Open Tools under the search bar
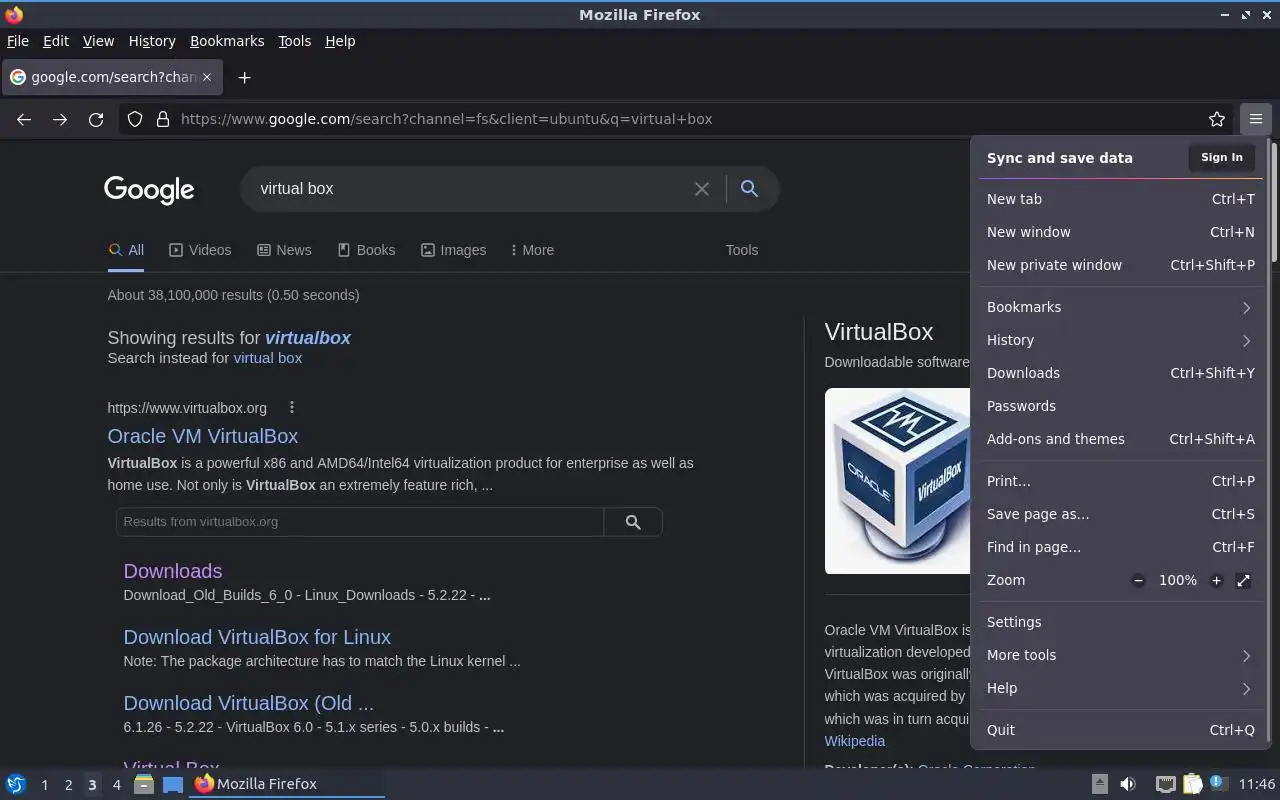This screenshot has height=800, width=1280. click(742, 250)
